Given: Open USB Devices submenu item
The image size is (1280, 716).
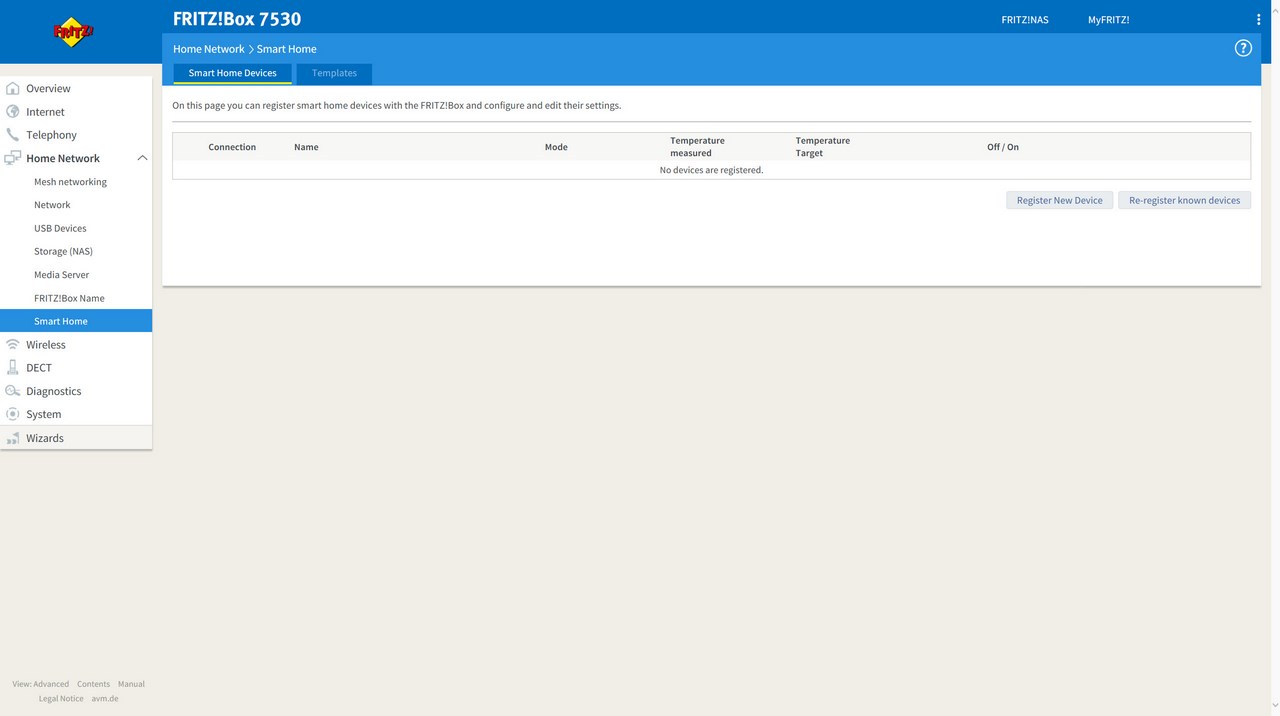Looking at the screenshot, I should [x=60, y=228].
